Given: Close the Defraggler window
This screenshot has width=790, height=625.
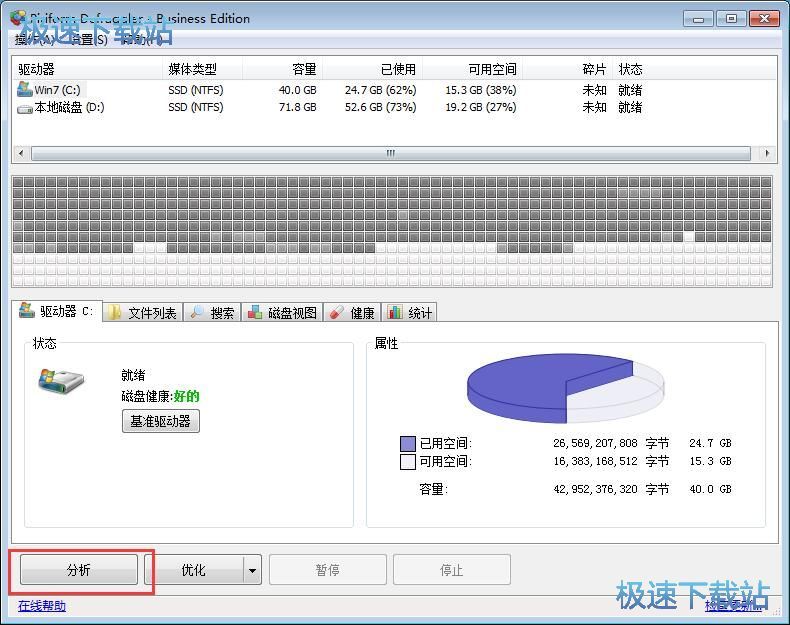Looking at the screenshot, I should [764, 19].
